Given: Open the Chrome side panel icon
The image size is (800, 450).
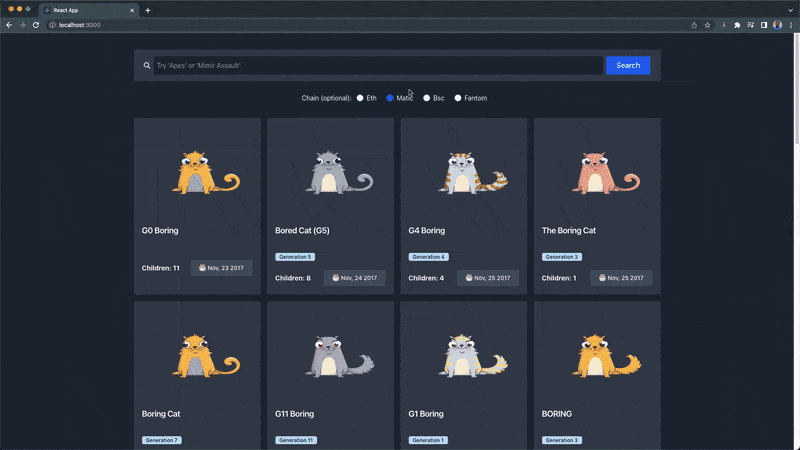Looking at the screenshot, I should coord(764,25).
